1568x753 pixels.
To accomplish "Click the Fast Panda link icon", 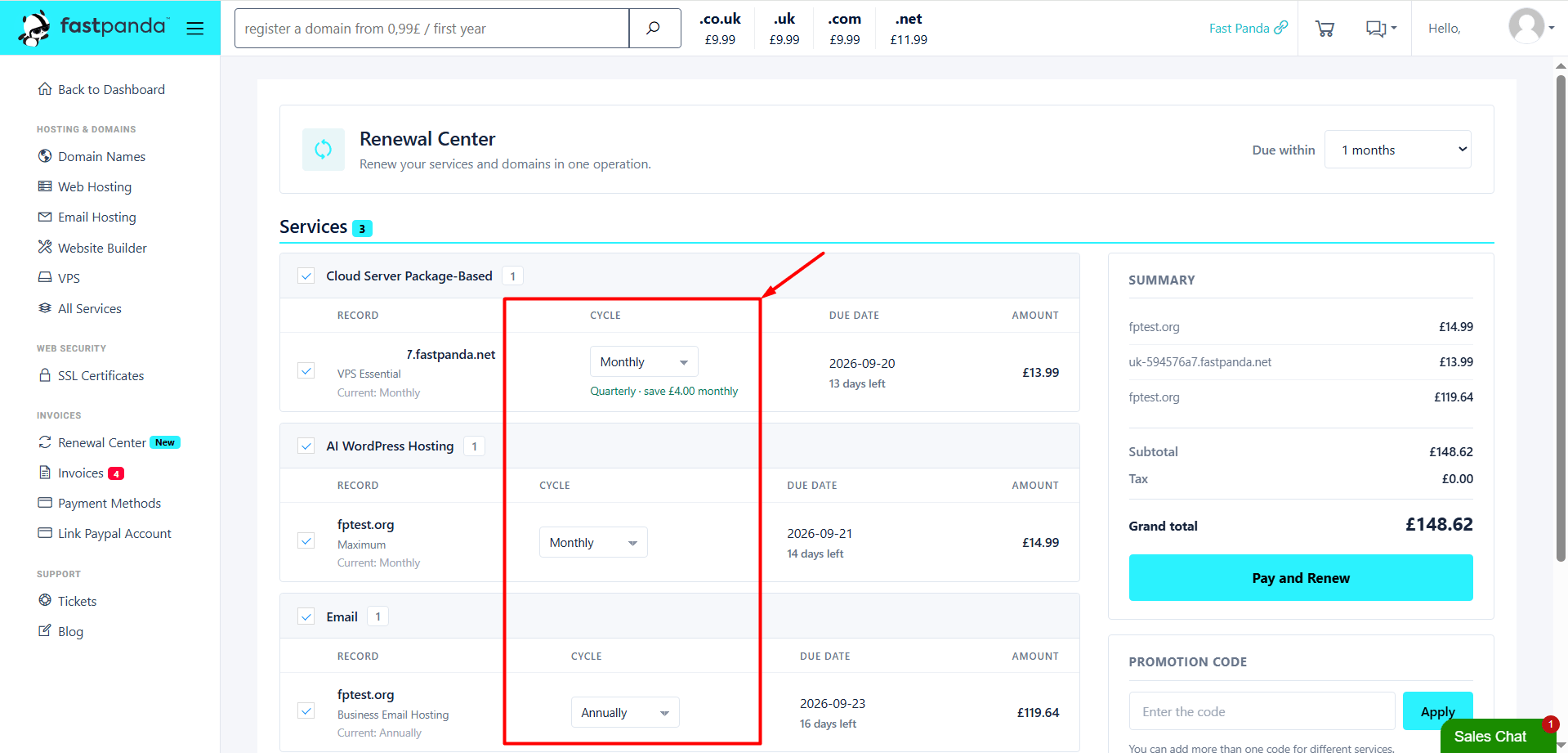I will [x=1280, y=28].
